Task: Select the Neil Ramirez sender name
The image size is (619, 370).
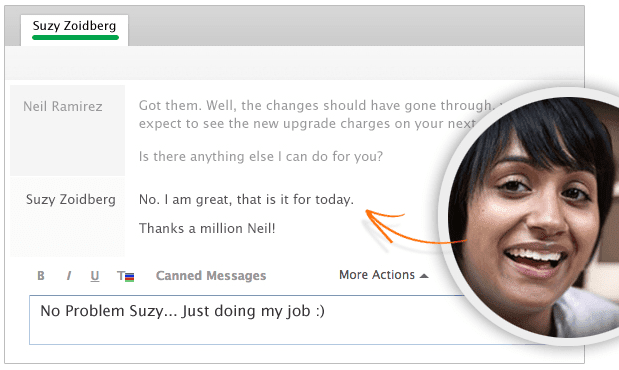Action: point(63,106)
